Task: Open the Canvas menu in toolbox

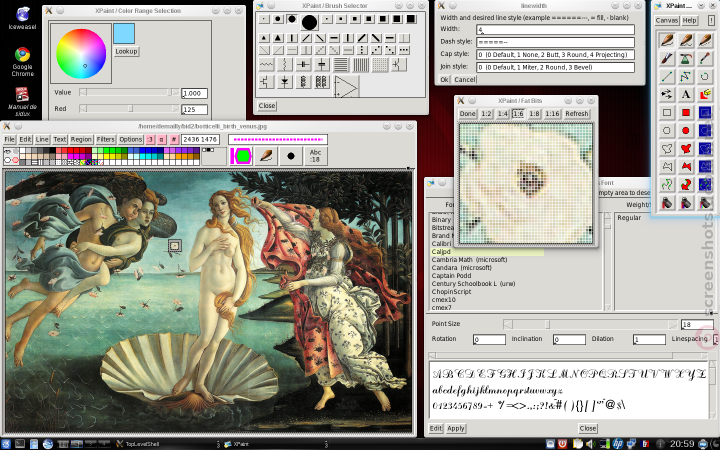Action: coord(667,20)
